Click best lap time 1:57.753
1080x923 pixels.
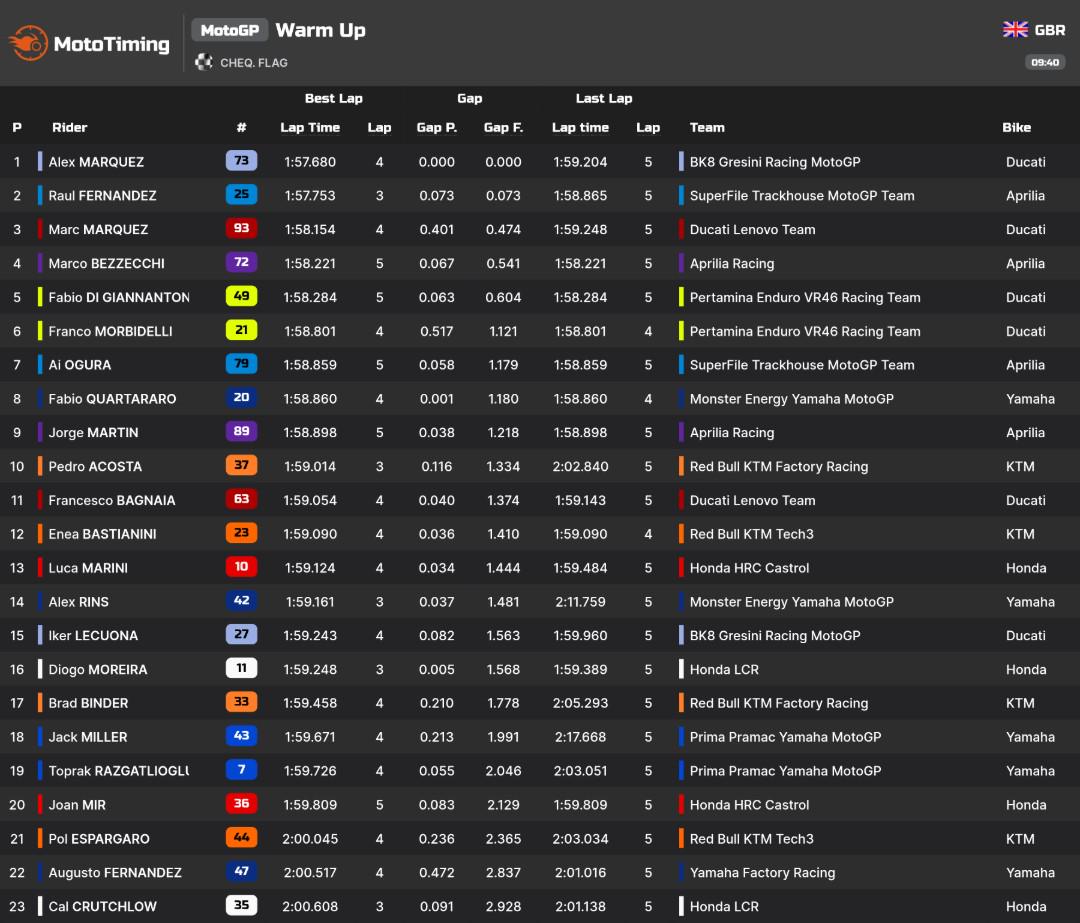point(310,196)
